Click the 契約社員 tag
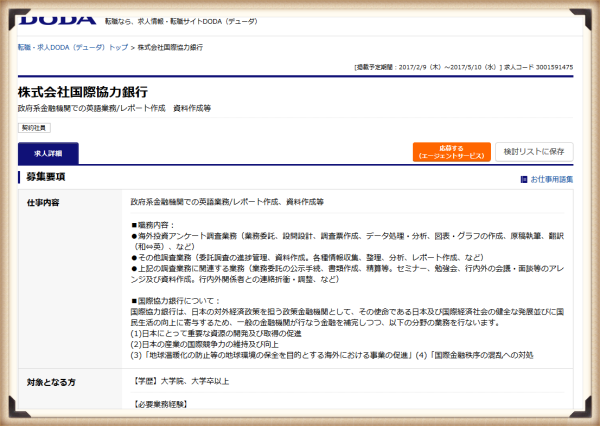The width and height of the screenshot is (600, 426). 34,128
